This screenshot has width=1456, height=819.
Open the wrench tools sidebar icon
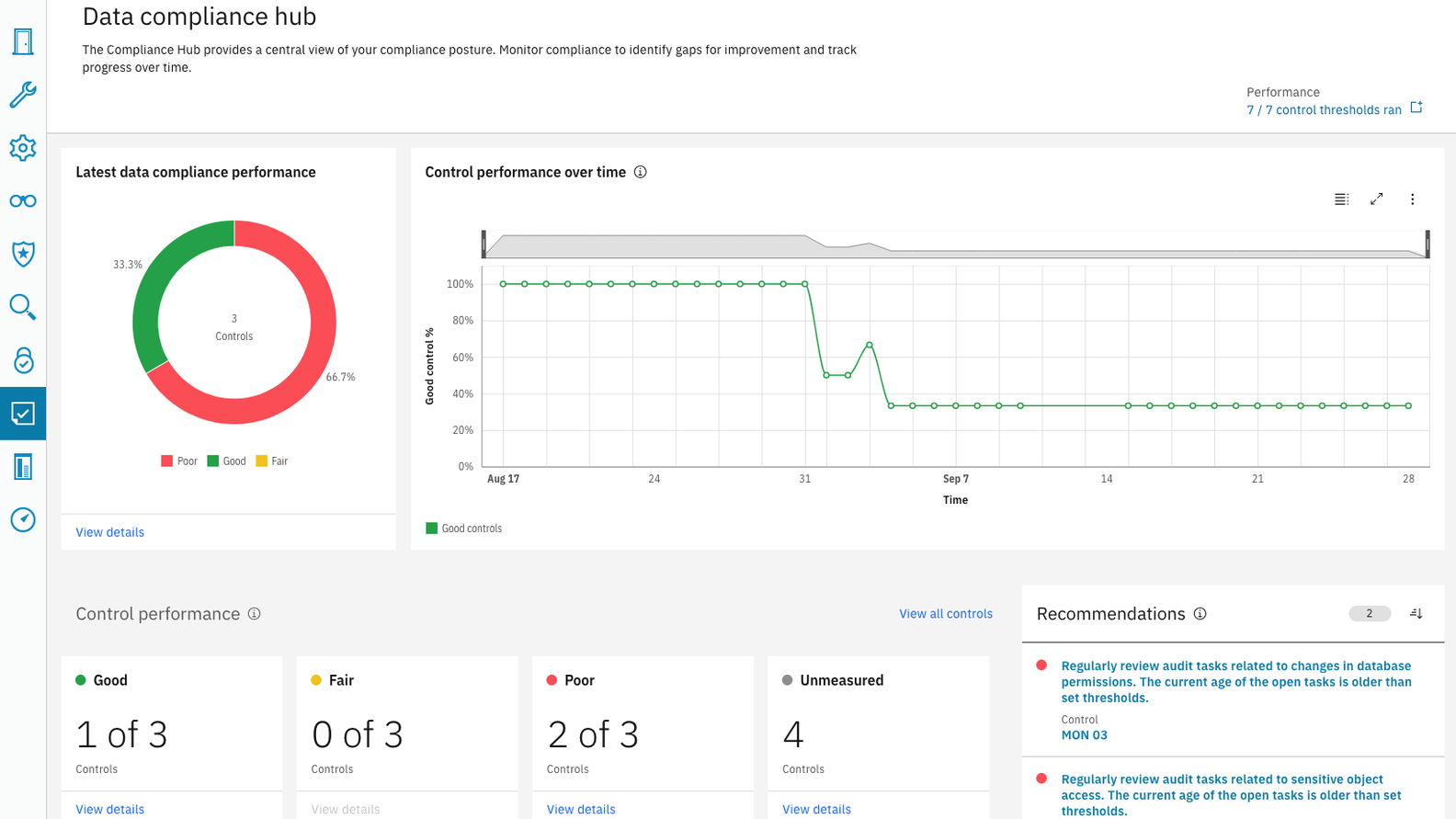pos(23,95)
